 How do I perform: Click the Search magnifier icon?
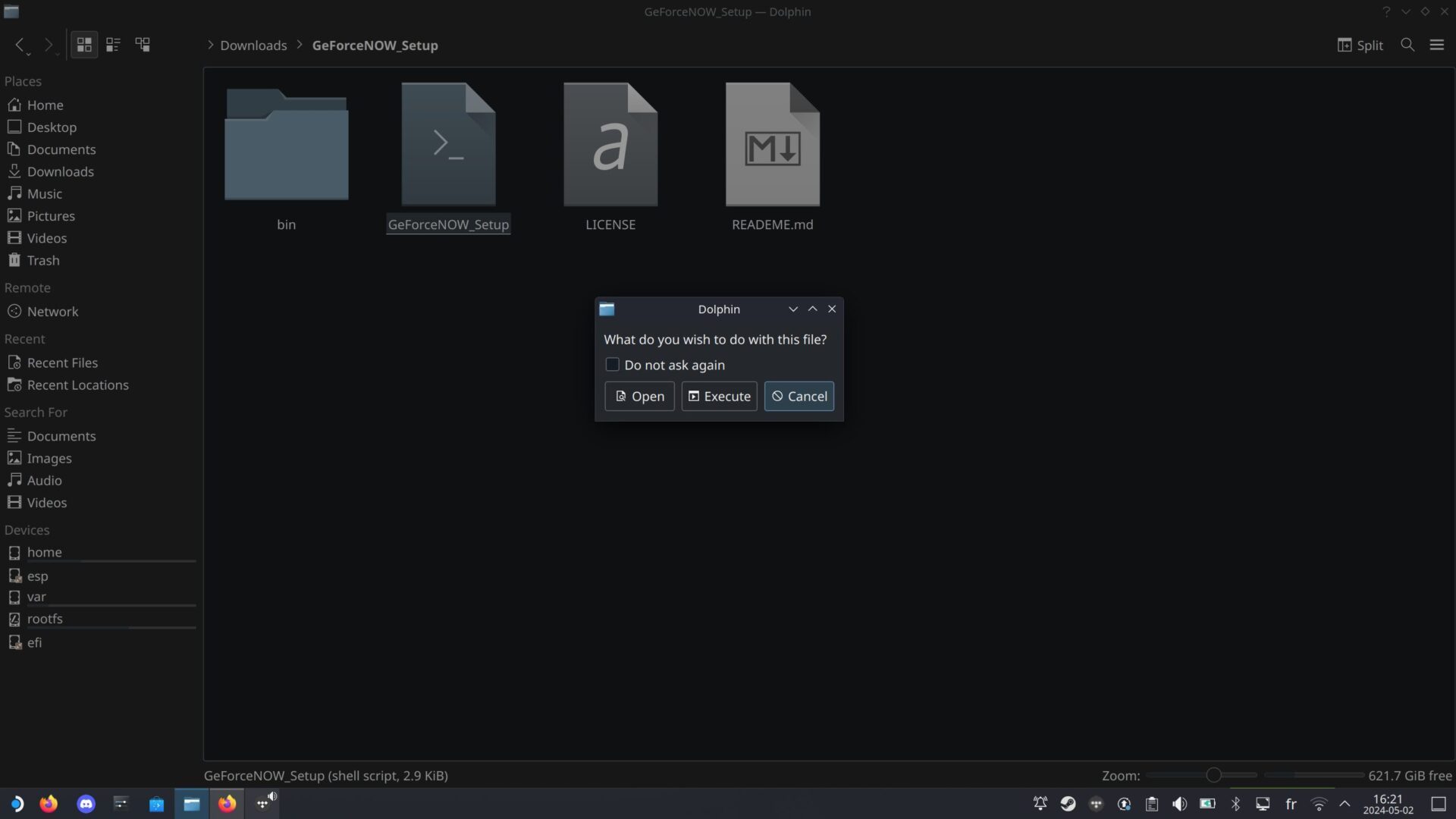pyautogui.click(x=1407, y=45)
